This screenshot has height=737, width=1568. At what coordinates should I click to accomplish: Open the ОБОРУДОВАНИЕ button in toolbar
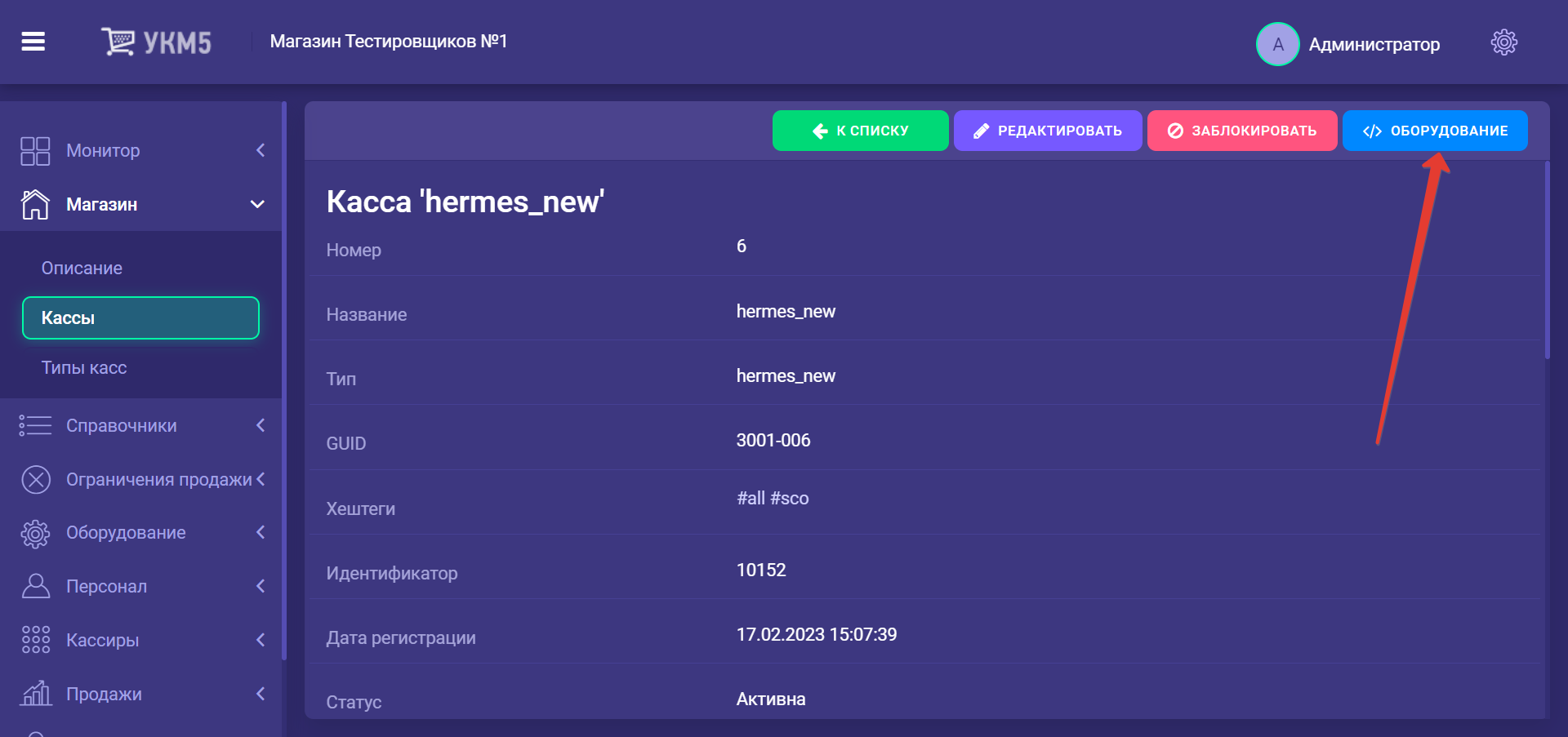[1435, 131]
